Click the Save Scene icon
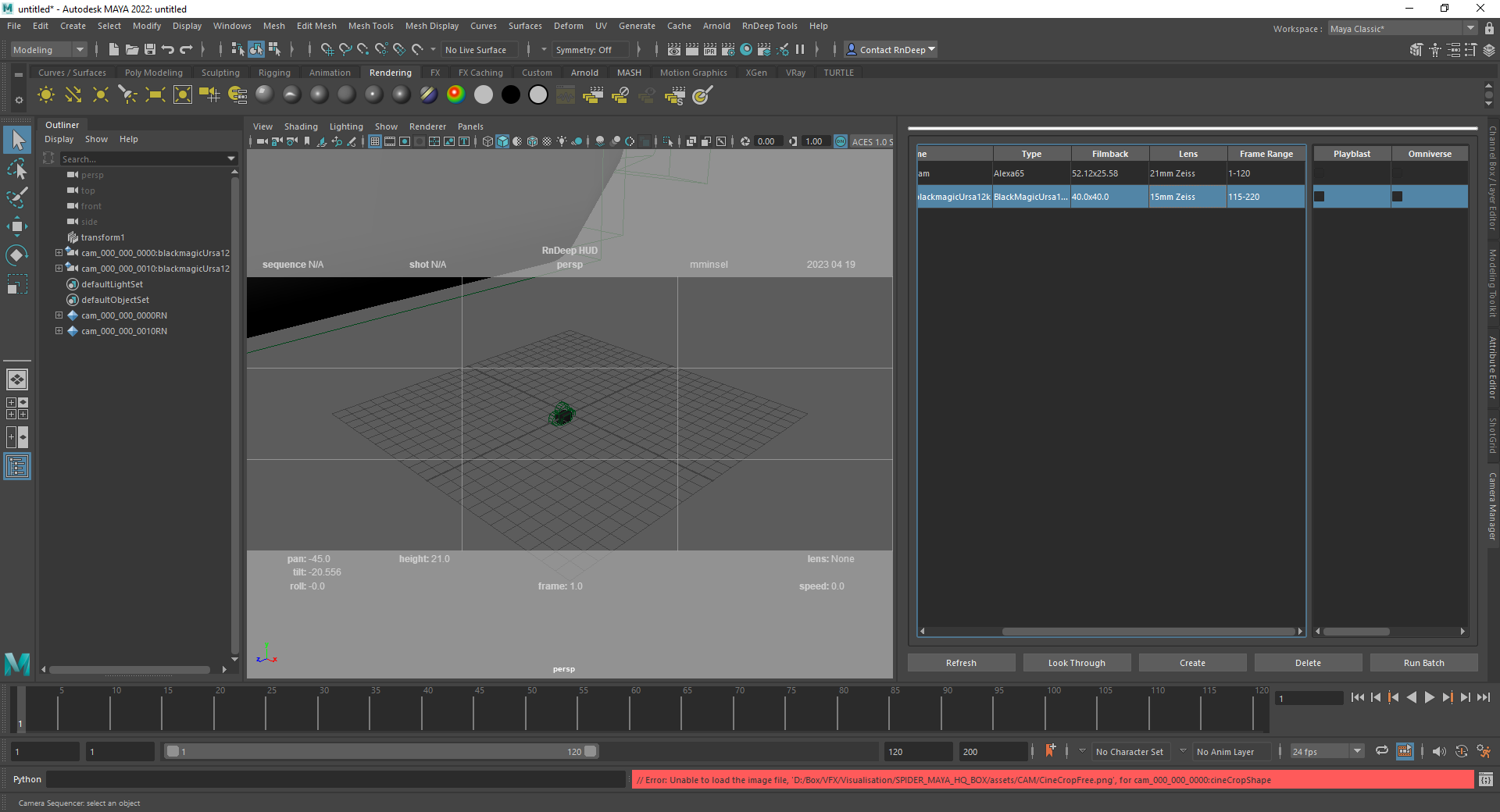 [150, 50]
